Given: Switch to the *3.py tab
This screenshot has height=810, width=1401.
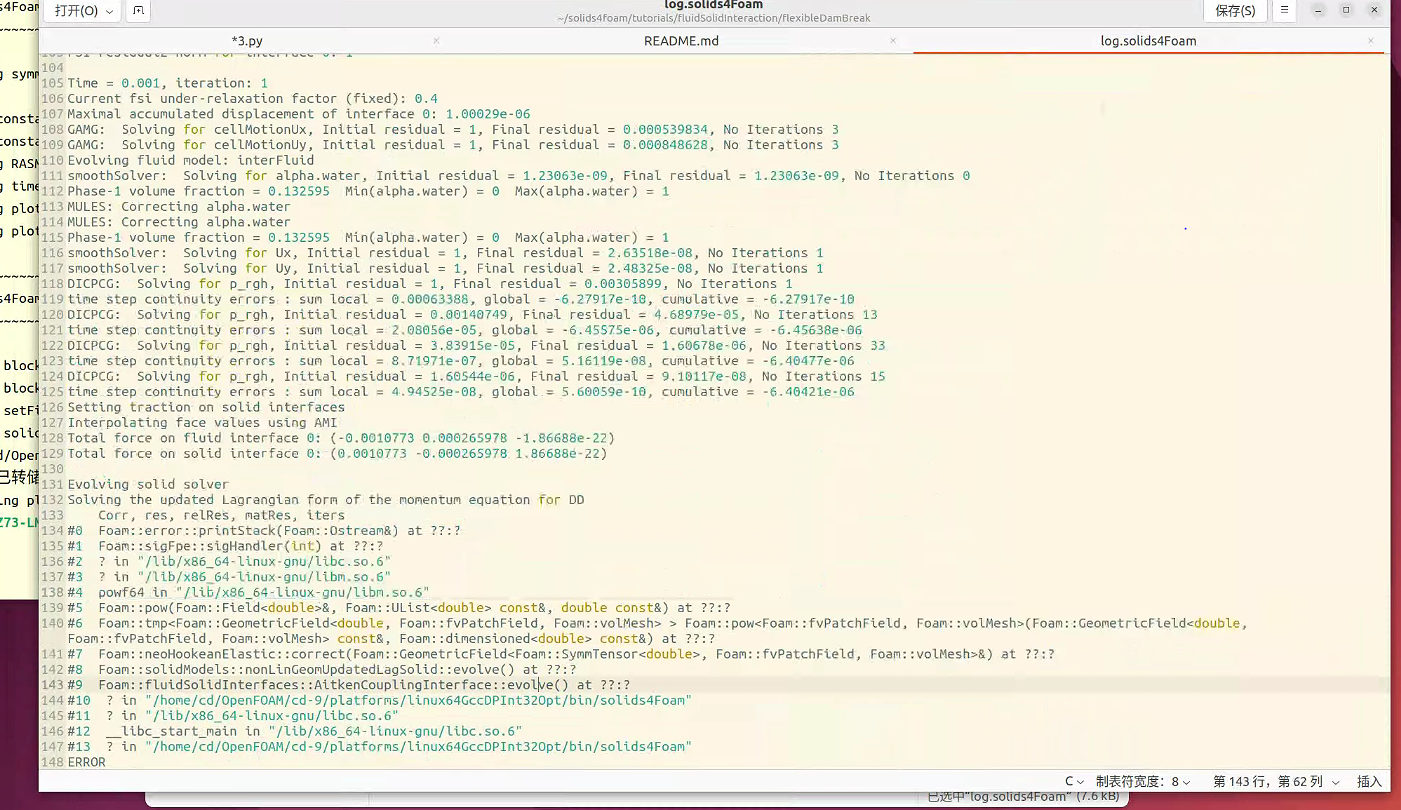Looking at the screenshot, I should (x=247, y=41).
